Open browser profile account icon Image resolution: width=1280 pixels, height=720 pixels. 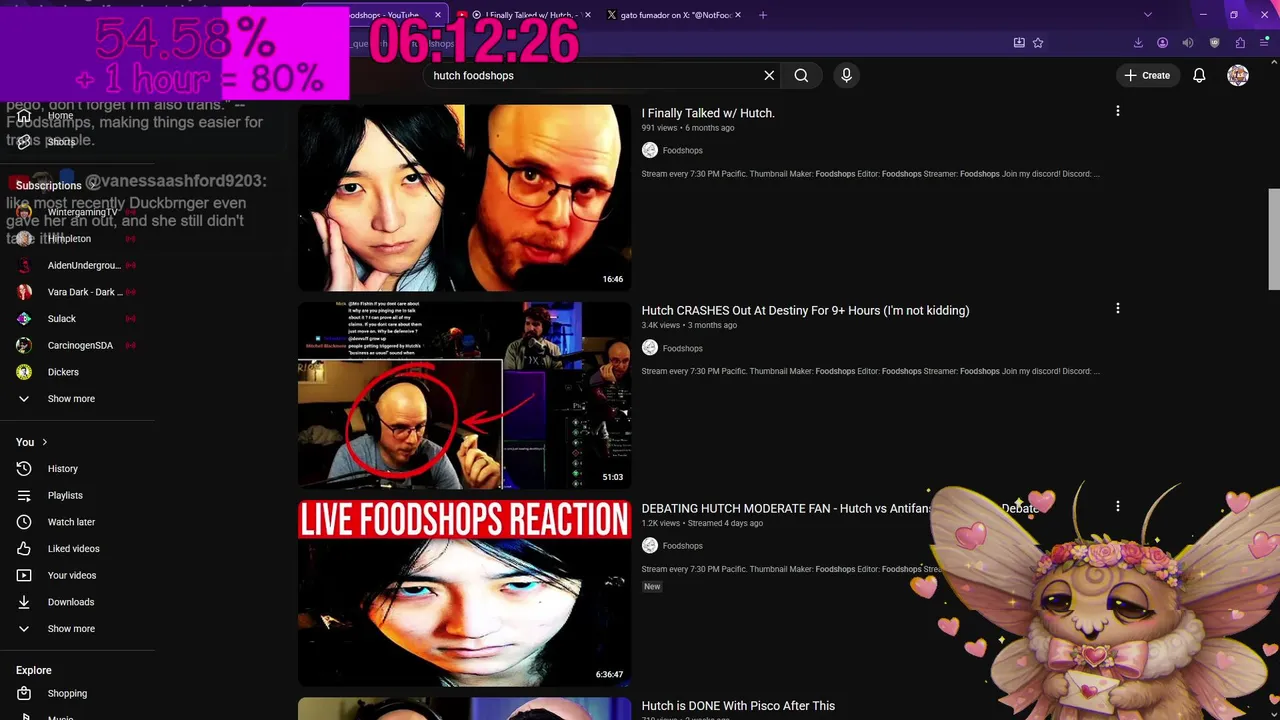[x=1163, y=43]
